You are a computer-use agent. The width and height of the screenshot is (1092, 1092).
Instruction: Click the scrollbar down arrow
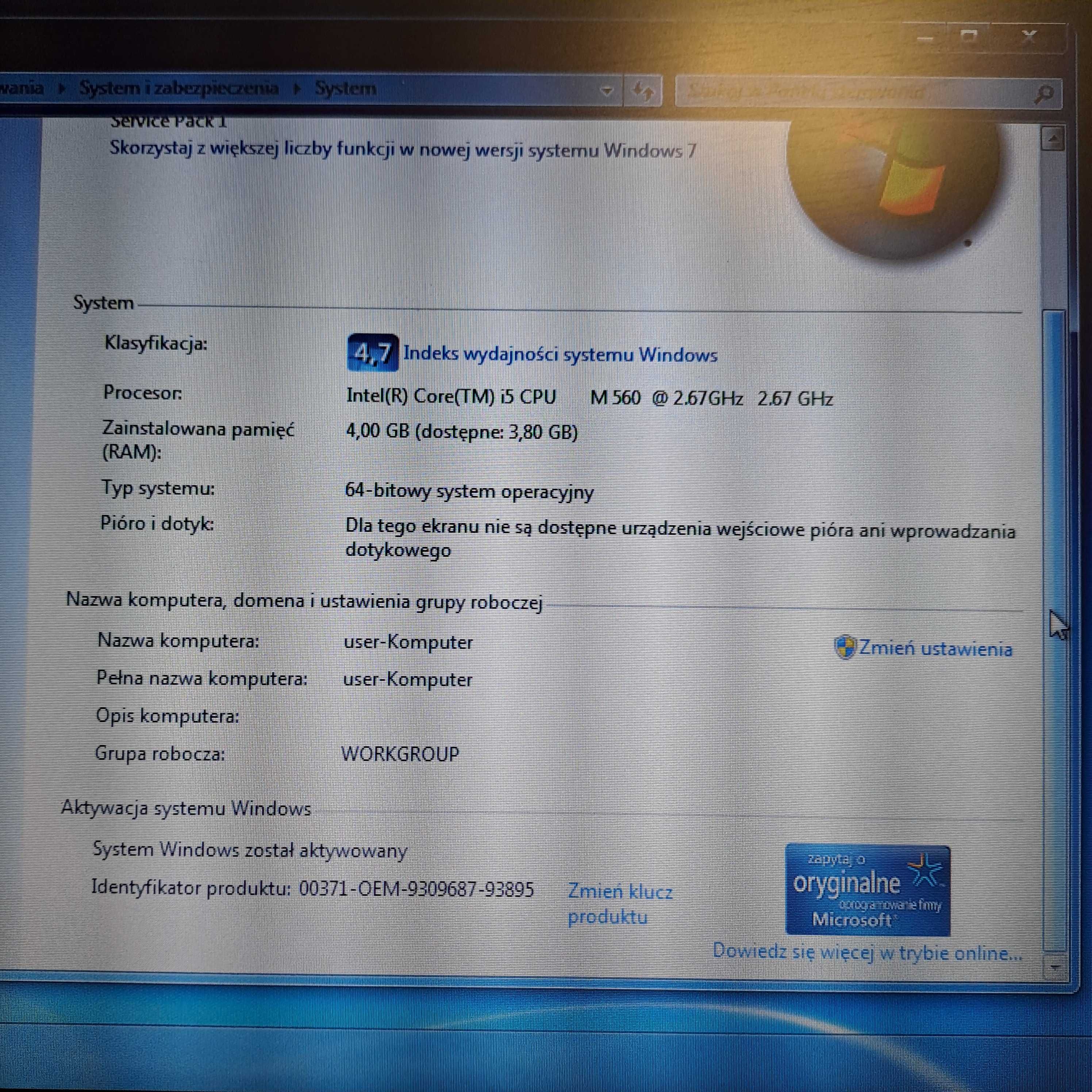(x=1055, y=967)
